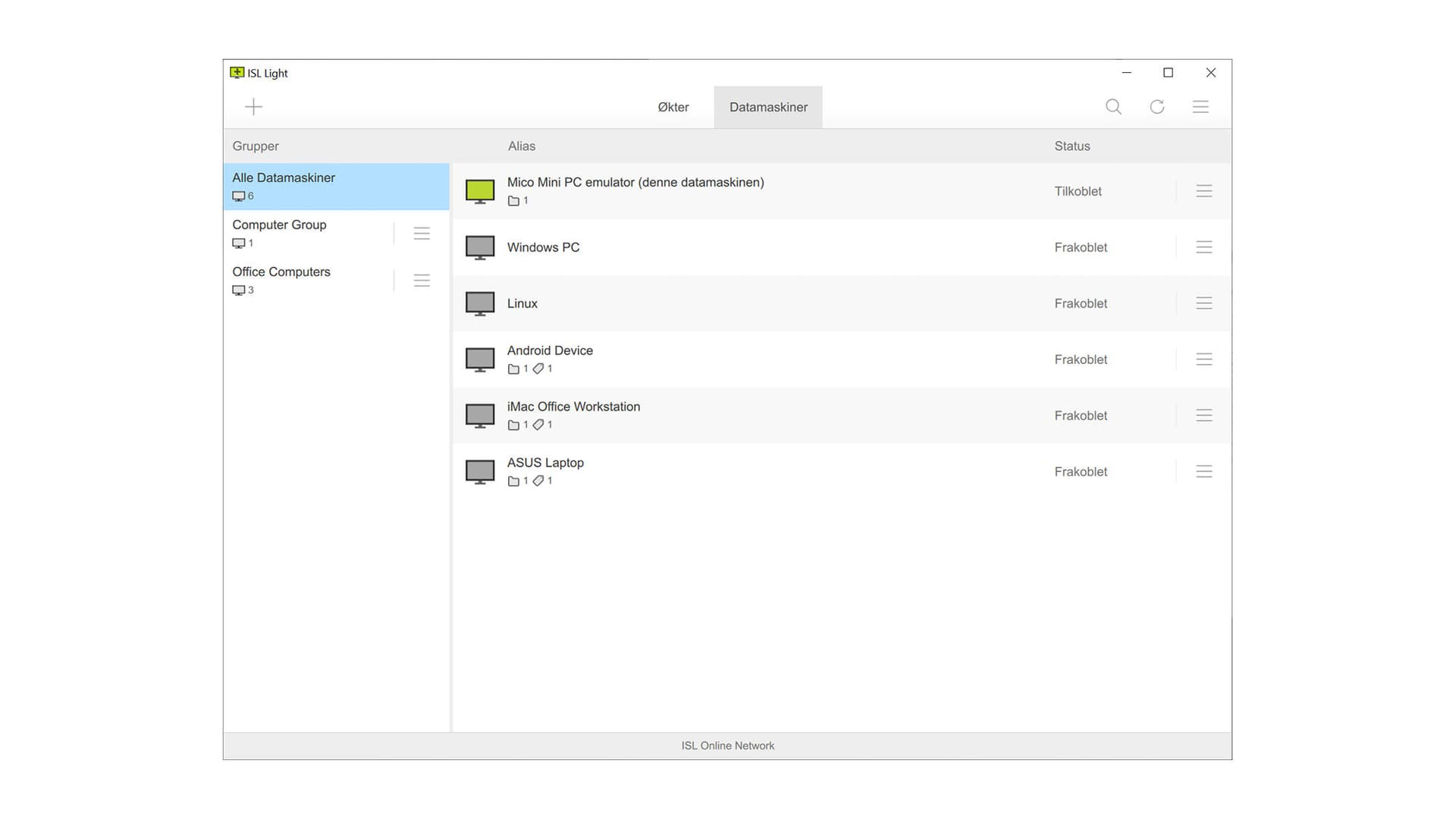Click the Tilkoblet status of Mico Mini PC
1456x819 pixels.
(x=1078, y=192)
